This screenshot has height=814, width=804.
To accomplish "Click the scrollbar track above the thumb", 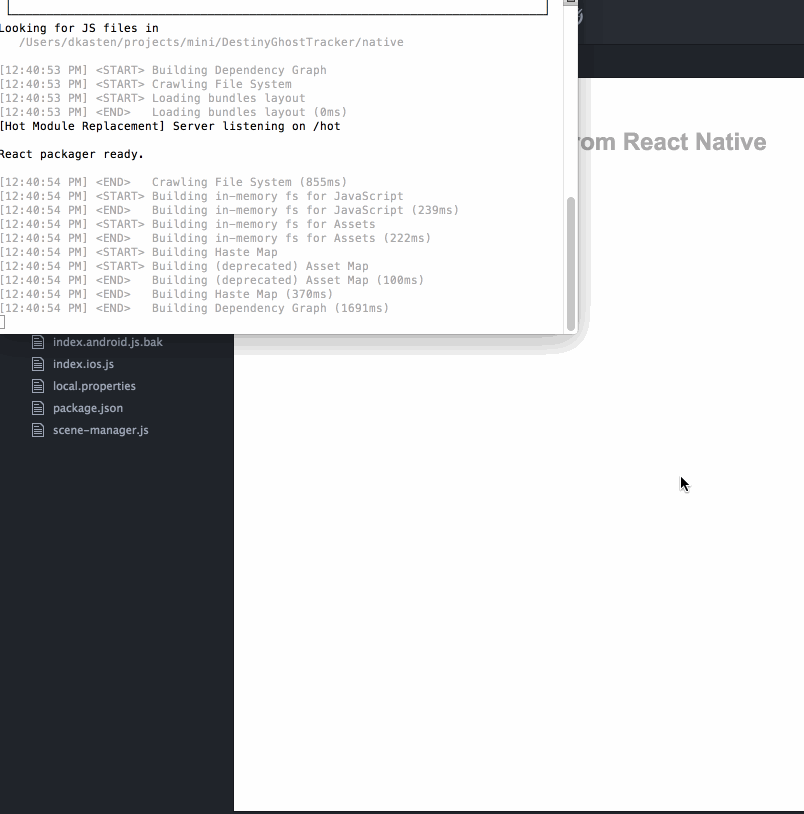I will [x=571, y=100].
